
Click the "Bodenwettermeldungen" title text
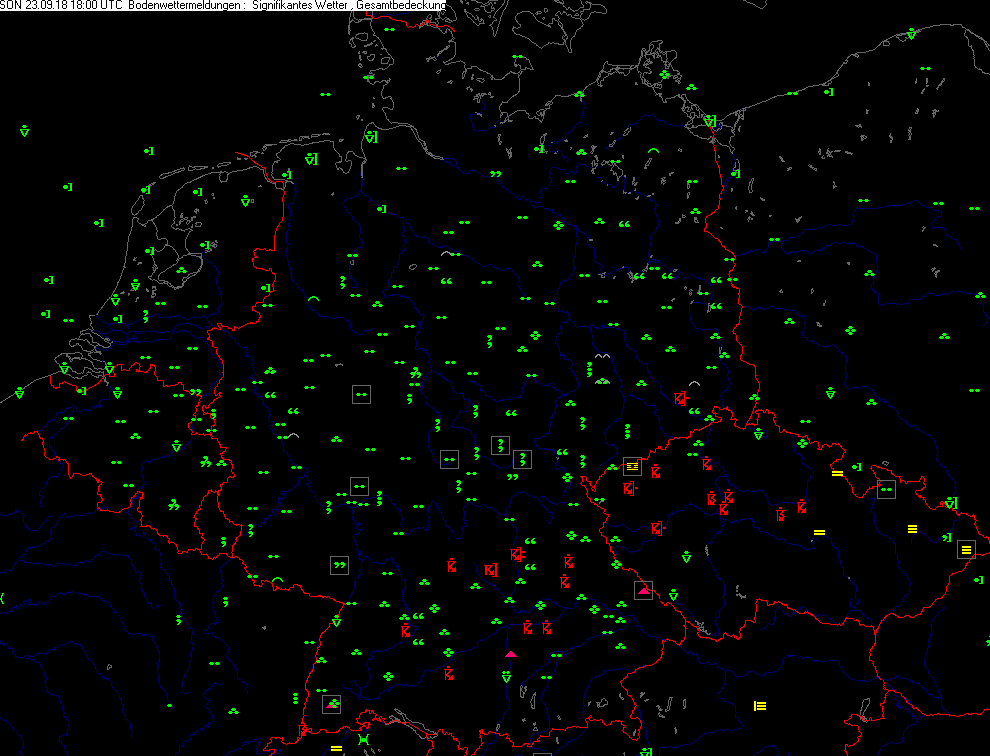click(182, 6)
